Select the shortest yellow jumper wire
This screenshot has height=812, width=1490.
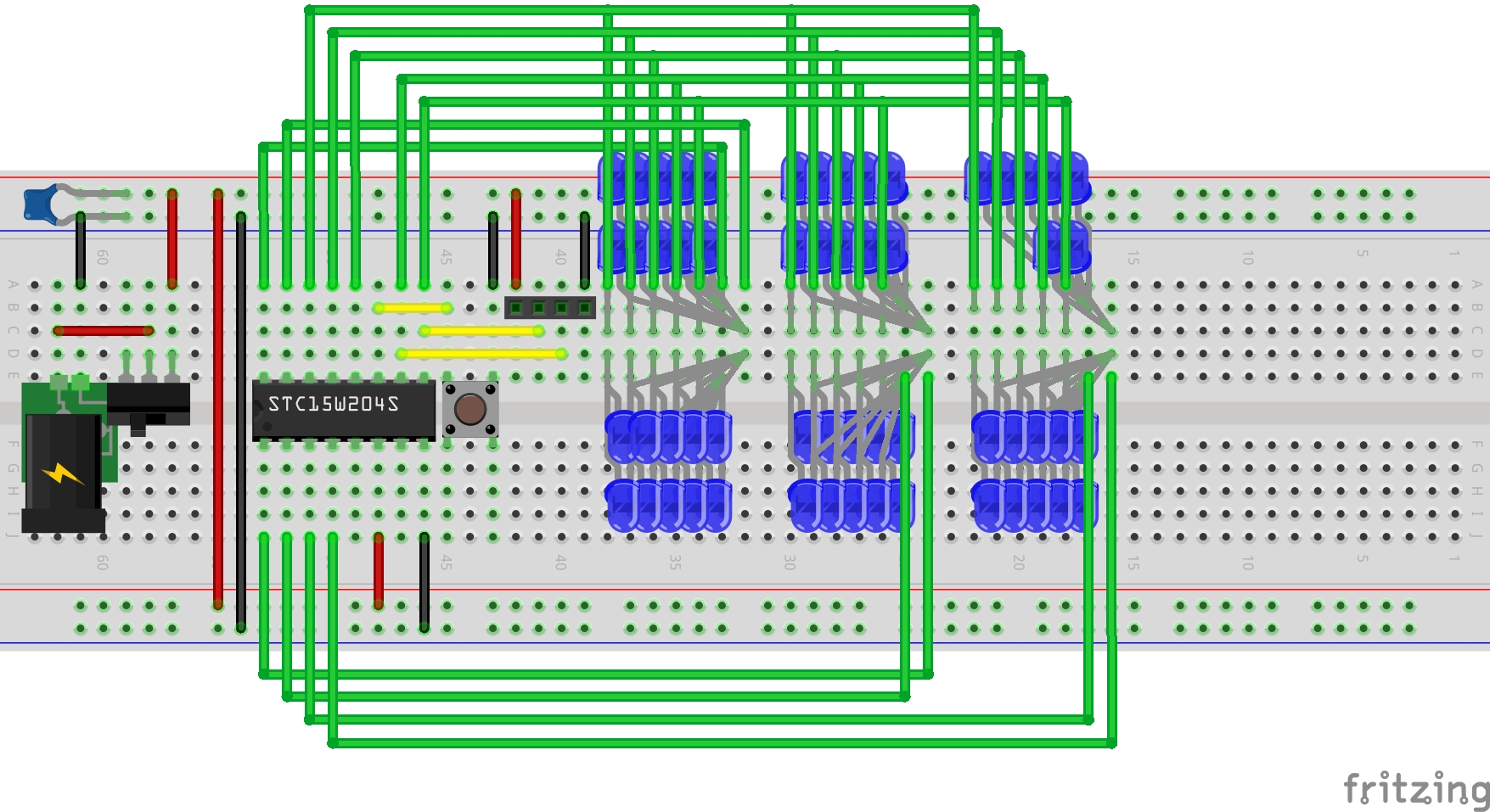coord(412,308)
